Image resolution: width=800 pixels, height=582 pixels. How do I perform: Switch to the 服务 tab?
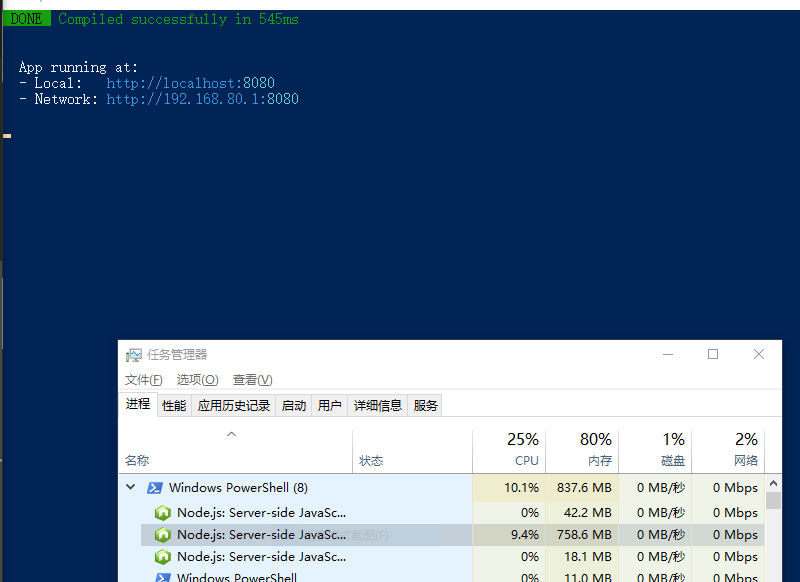pyautogui.click(x=425, y=406)
